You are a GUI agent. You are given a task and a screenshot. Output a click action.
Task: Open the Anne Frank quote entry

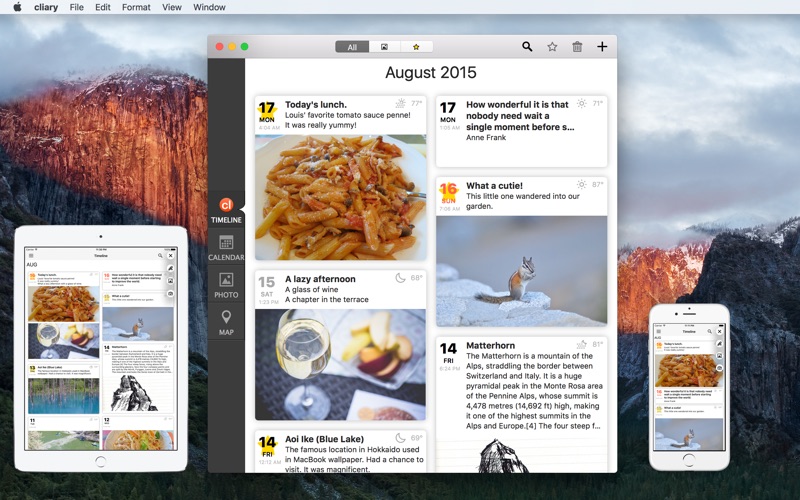pos(521,131)
